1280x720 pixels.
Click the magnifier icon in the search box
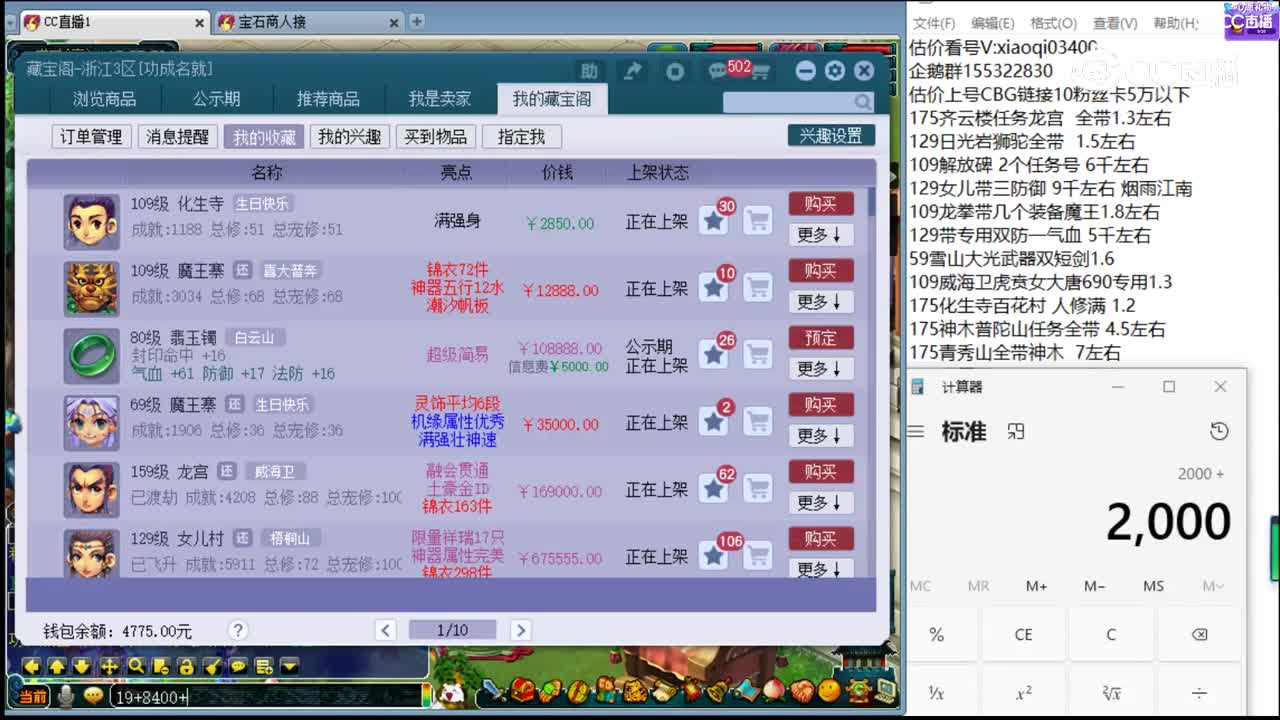862,101
